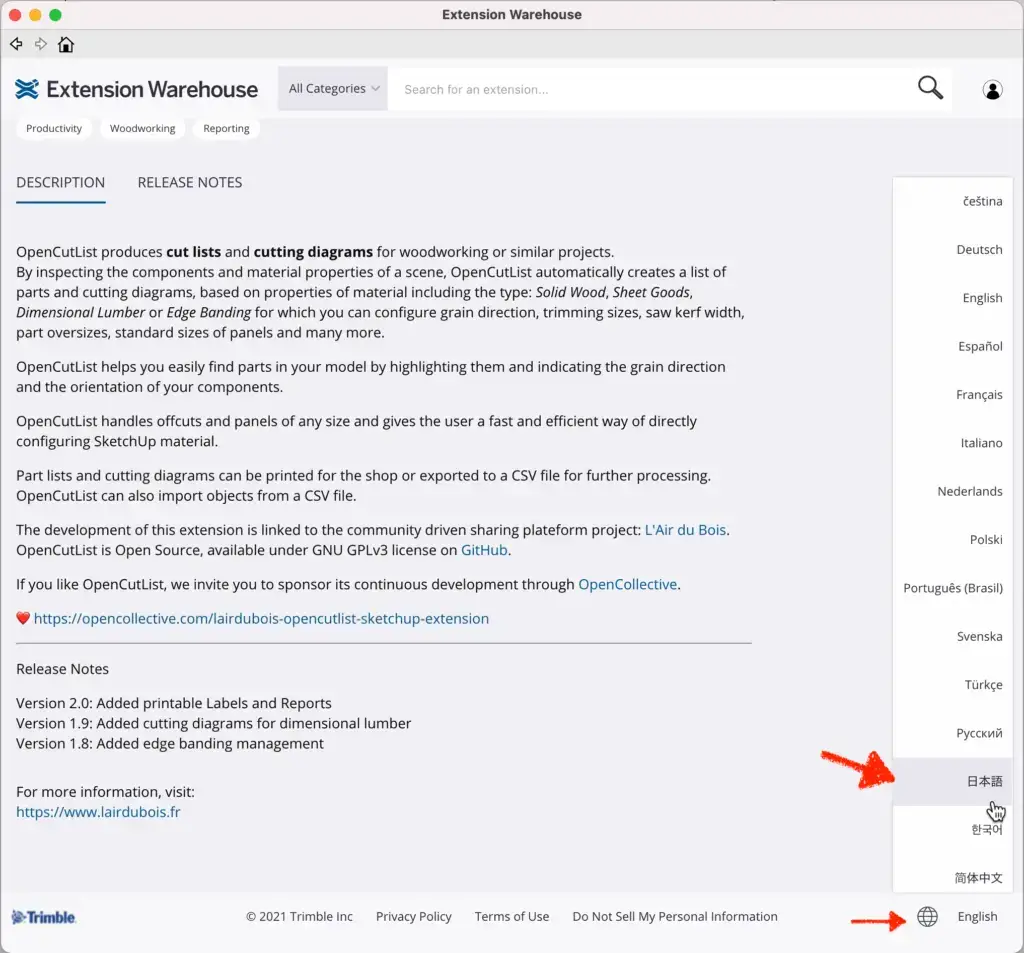Go forward with the forward arrow

point(40,44)
